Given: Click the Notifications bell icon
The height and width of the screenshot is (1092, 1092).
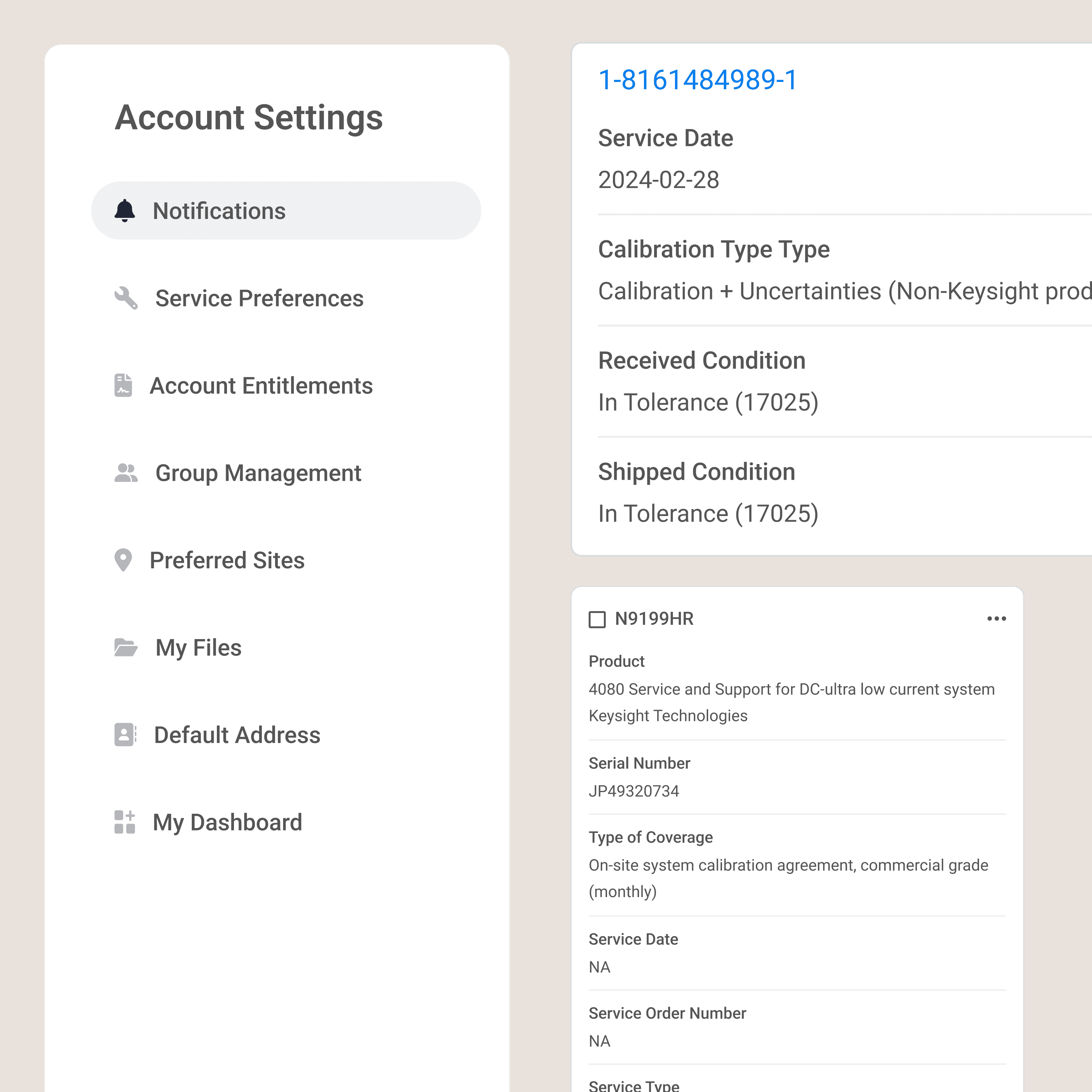Looking at the screenshot, I should (x=124, y=211).
